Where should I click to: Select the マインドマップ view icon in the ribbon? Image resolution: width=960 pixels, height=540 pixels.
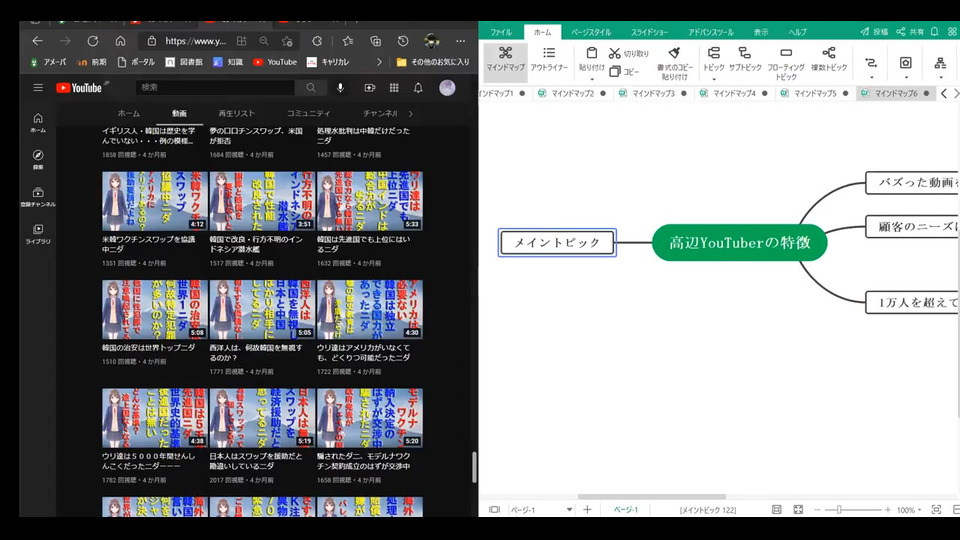pyautogui.click(x=505, y=53)
